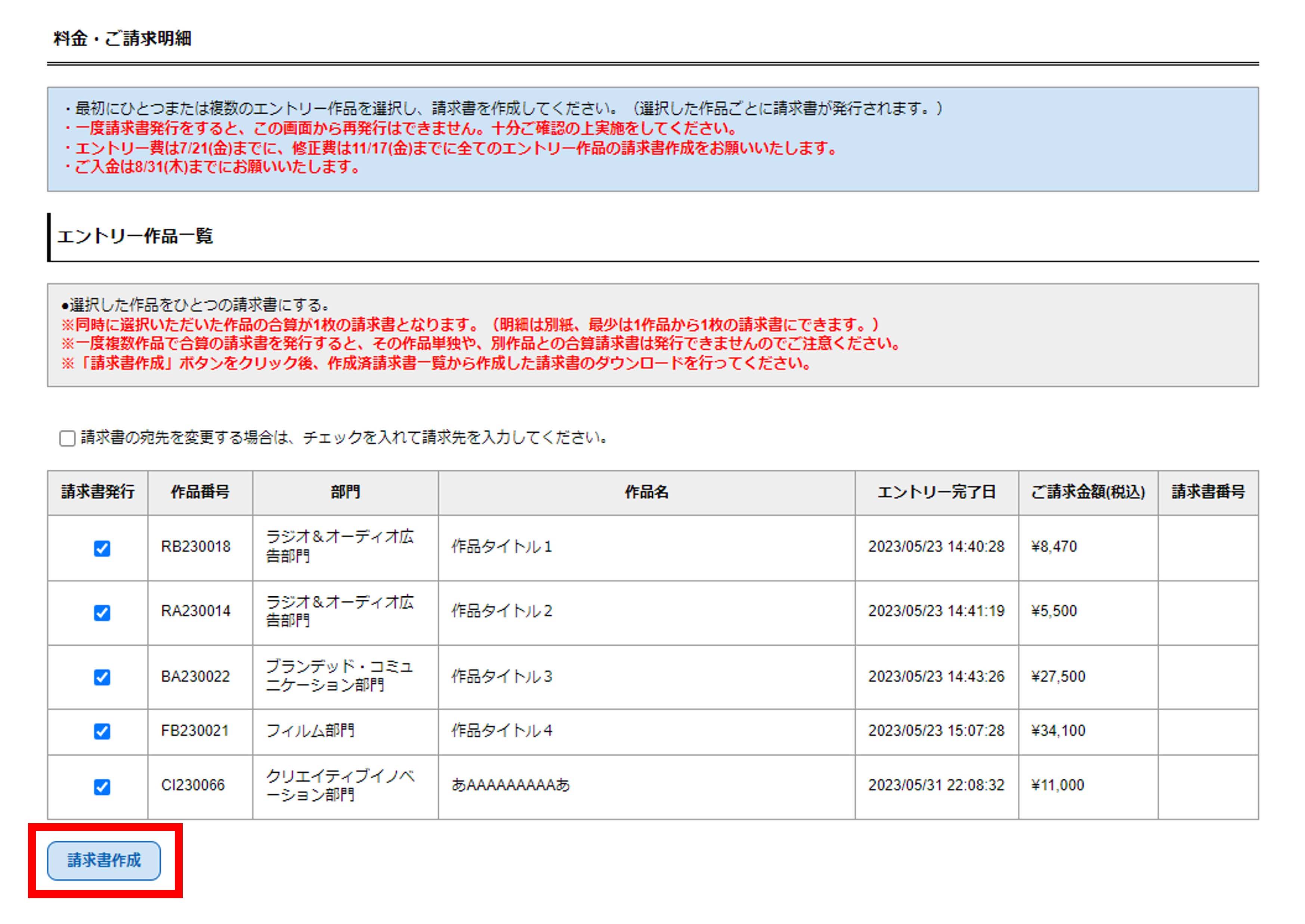The image size is (1305, 924).
Task: Click the 料金・ご請求明細 page heading
Action: 122,39
